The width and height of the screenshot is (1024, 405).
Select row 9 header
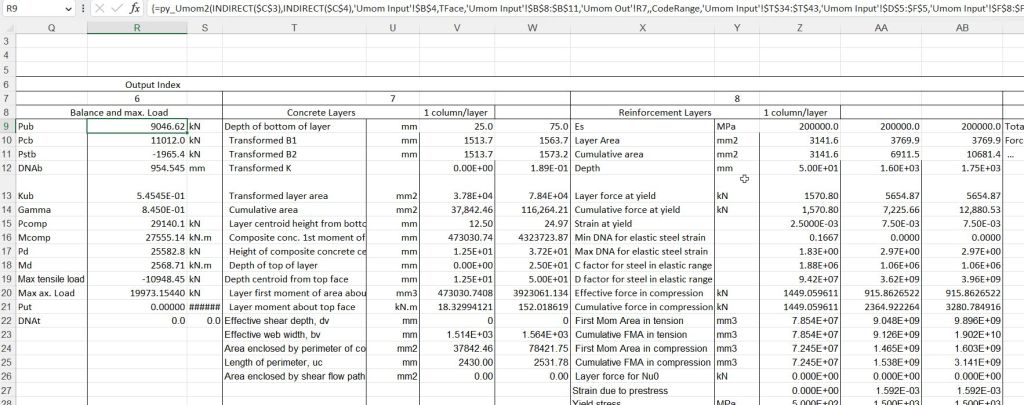click(7, 127)
